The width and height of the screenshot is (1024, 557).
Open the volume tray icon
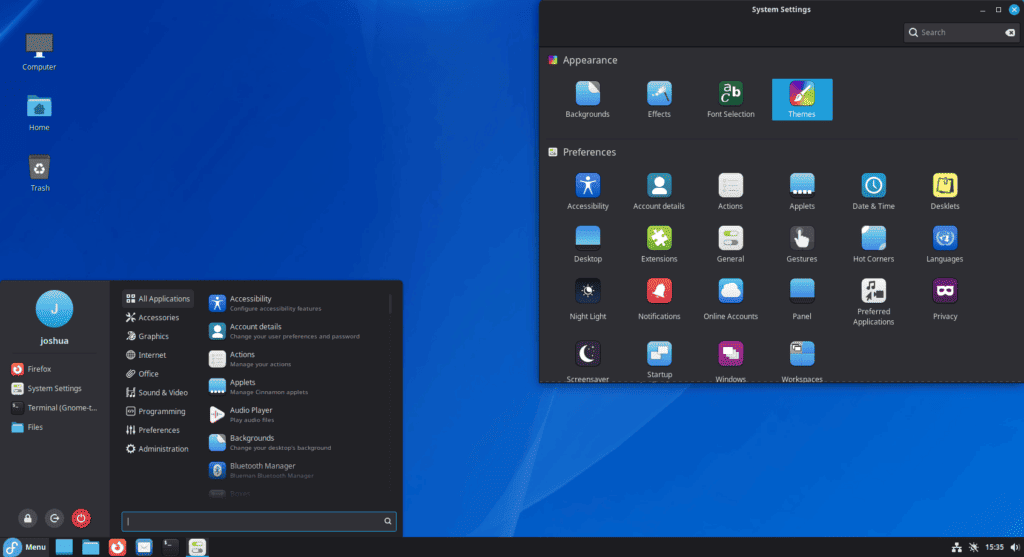tap(1014, 547)
